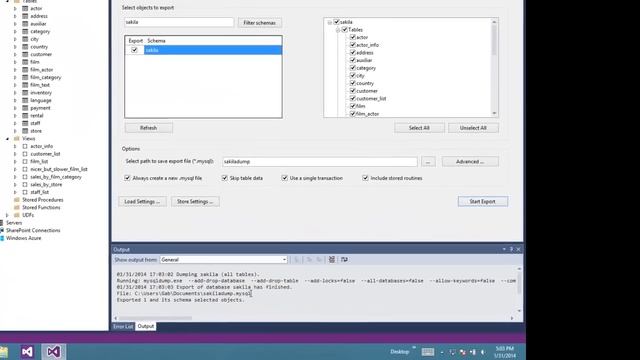Expand the customer table node

15,54
